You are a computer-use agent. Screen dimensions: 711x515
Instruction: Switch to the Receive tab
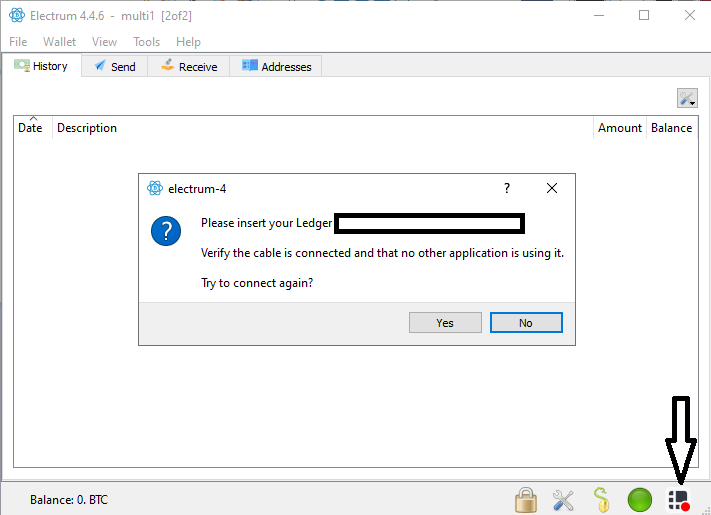(189, 67)
